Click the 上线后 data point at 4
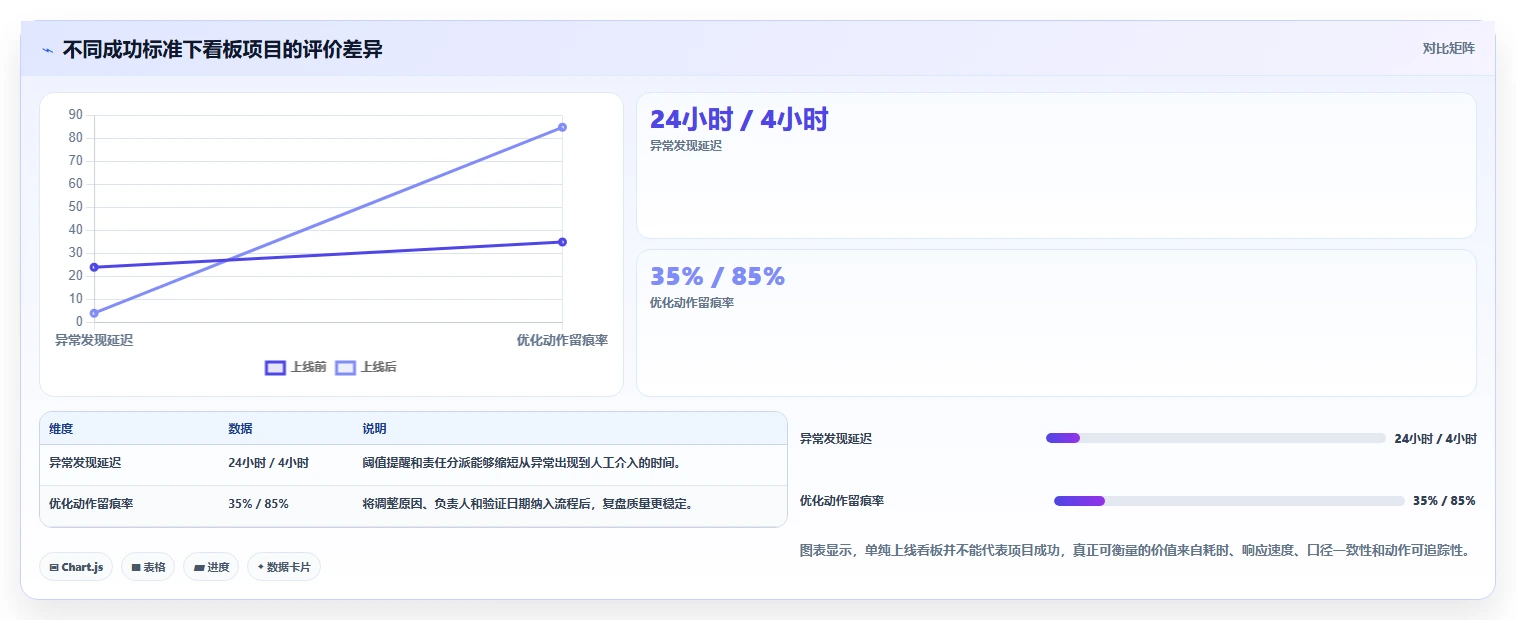 pos(94,313)
